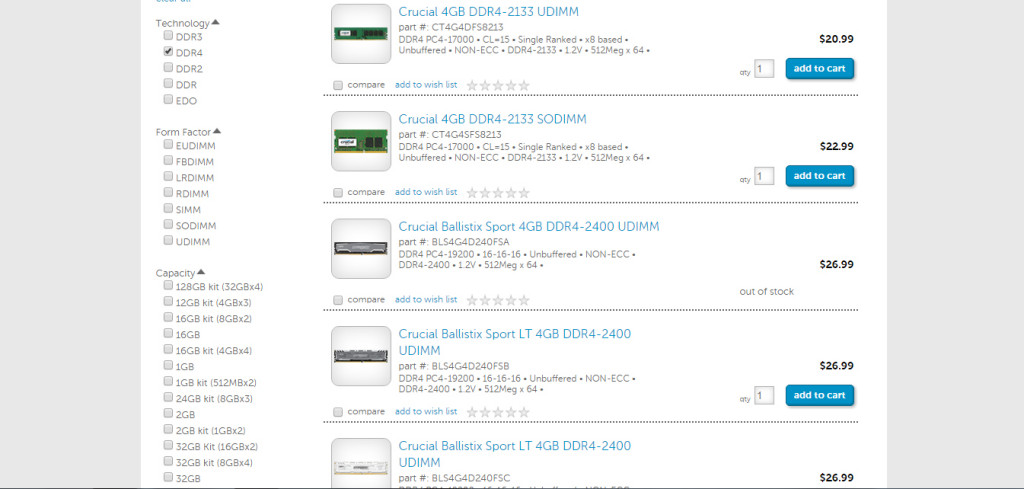Collapse the Form Factor filter section
This screenshot has height=489, width=1024.
[x=217, y=131]
